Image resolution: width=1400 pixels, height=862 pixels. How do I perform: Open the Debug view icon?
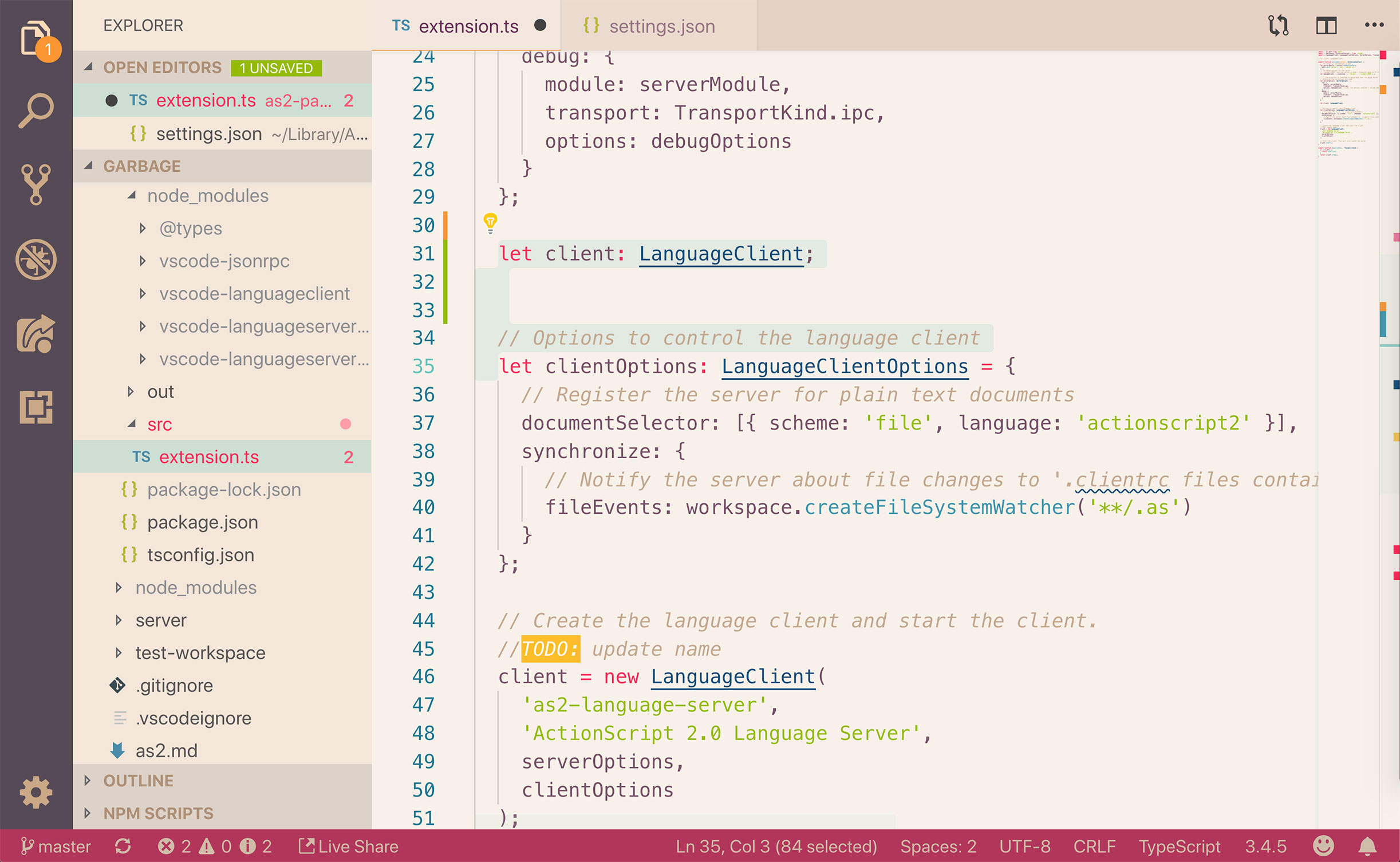36,259
